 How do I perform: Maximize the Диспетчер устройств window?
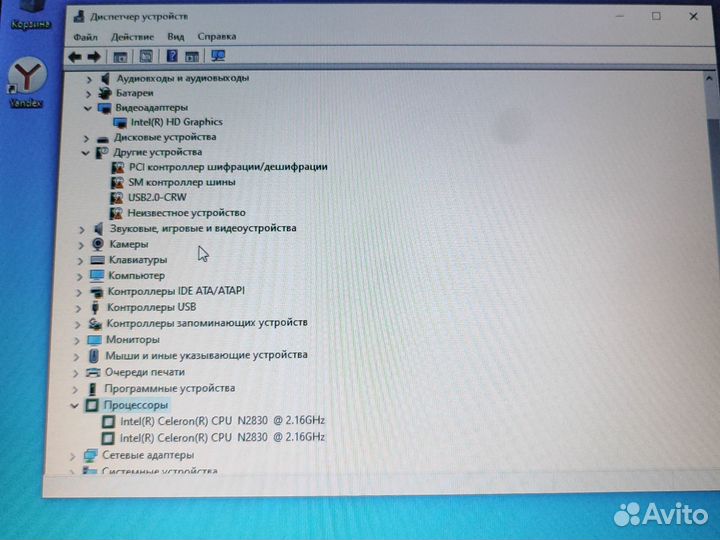click(656, 17)
